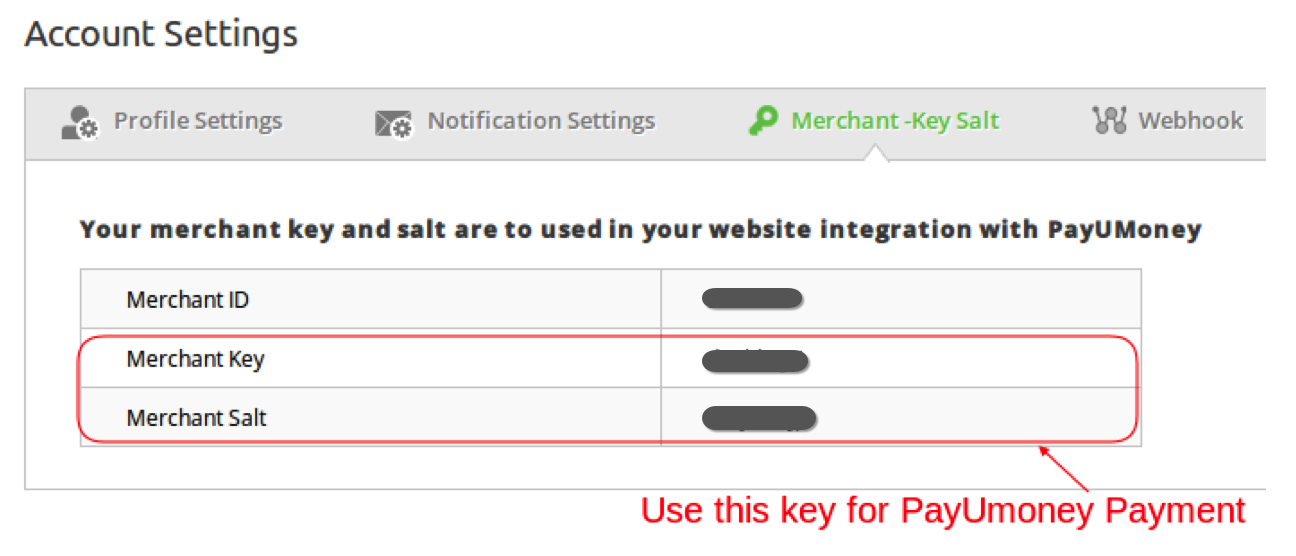Switch to Notification Settings tab
The height and width of the screenshot is (556, 1296).
point(515,121)
